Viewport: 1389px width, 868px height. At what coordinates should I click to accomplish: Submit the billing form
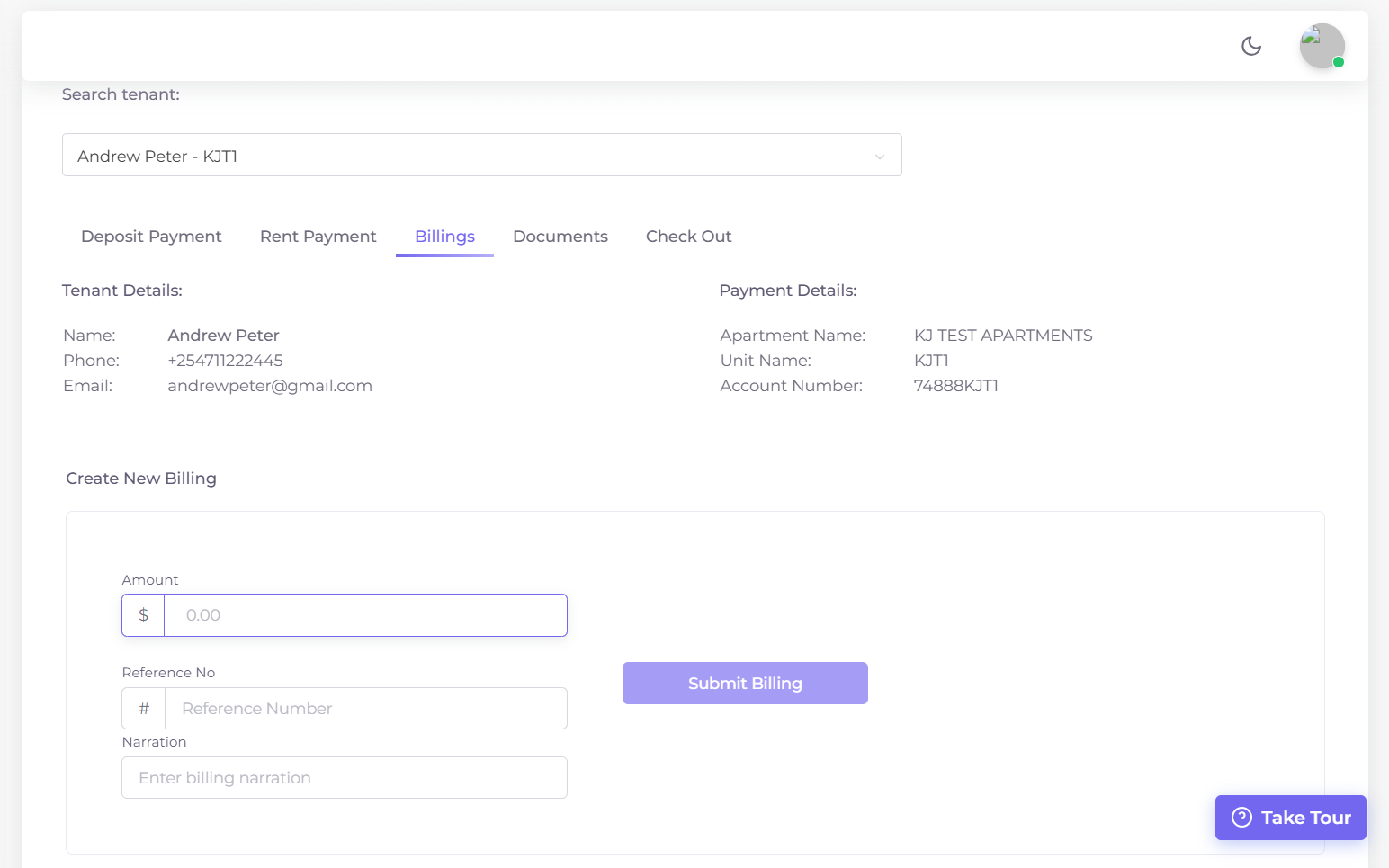click(x=744, y=683)
